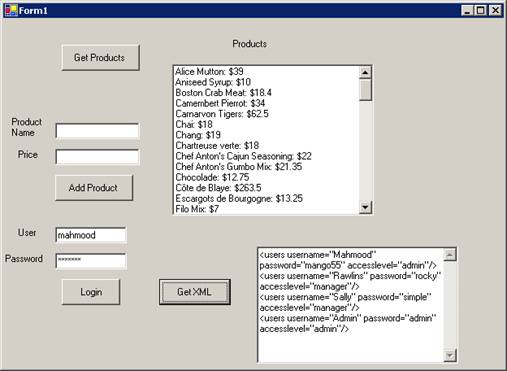
Task: Click the Login button
Action: 91,292
